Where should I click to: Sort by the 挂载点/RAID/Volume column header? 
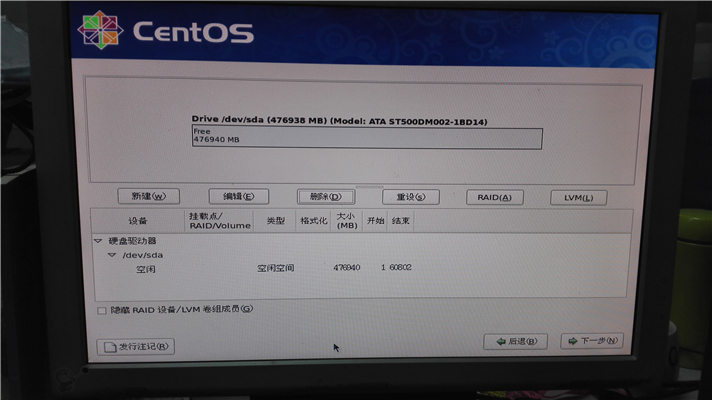219,221
